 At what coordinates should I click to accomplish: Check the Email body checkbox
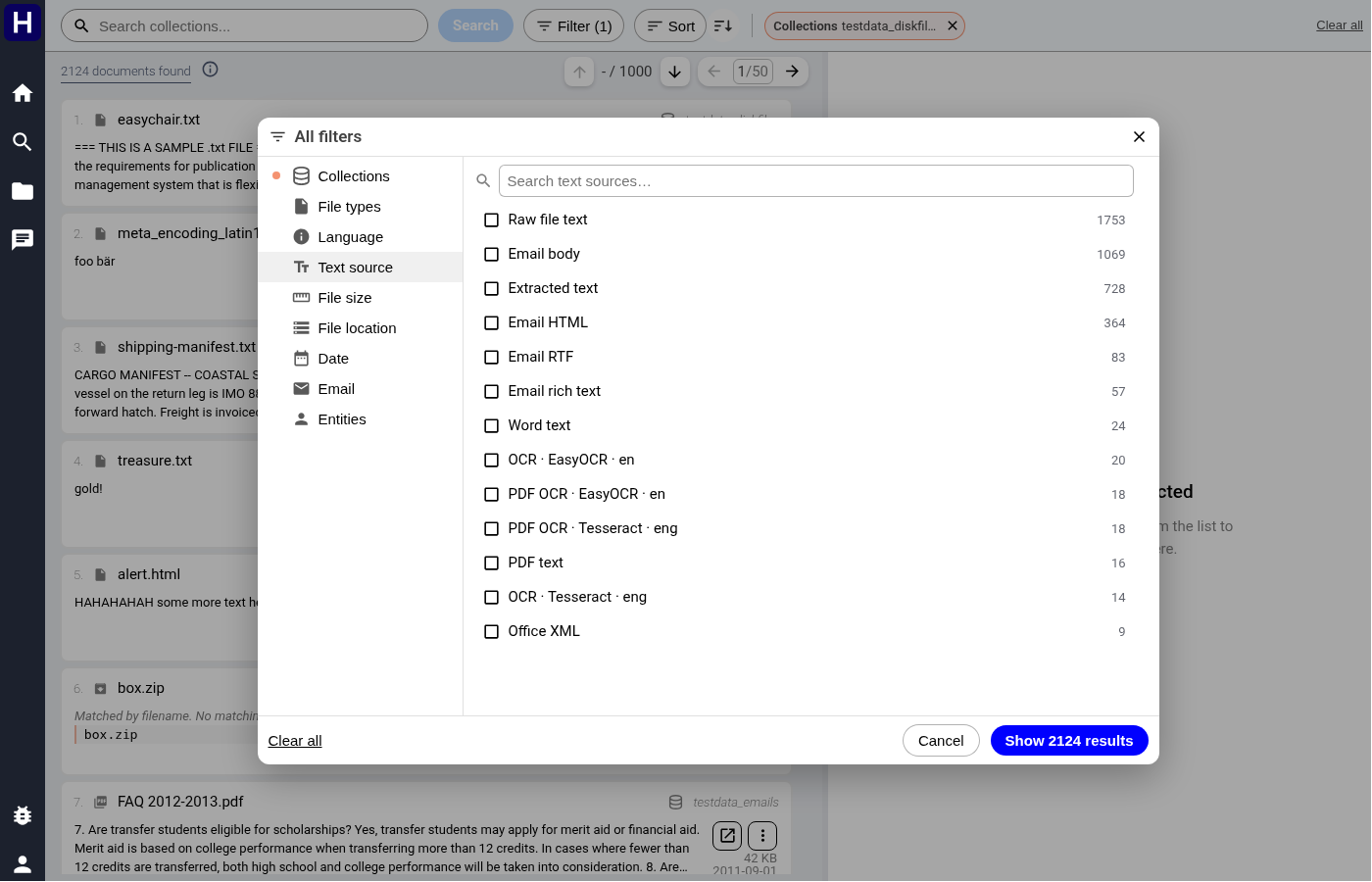pyautogui.click(x=492, y=255)
